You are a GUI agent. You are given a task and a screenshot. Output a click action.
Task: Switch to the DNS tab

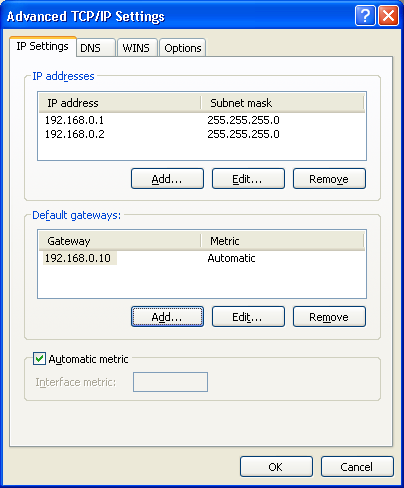[x=96, y=48]
